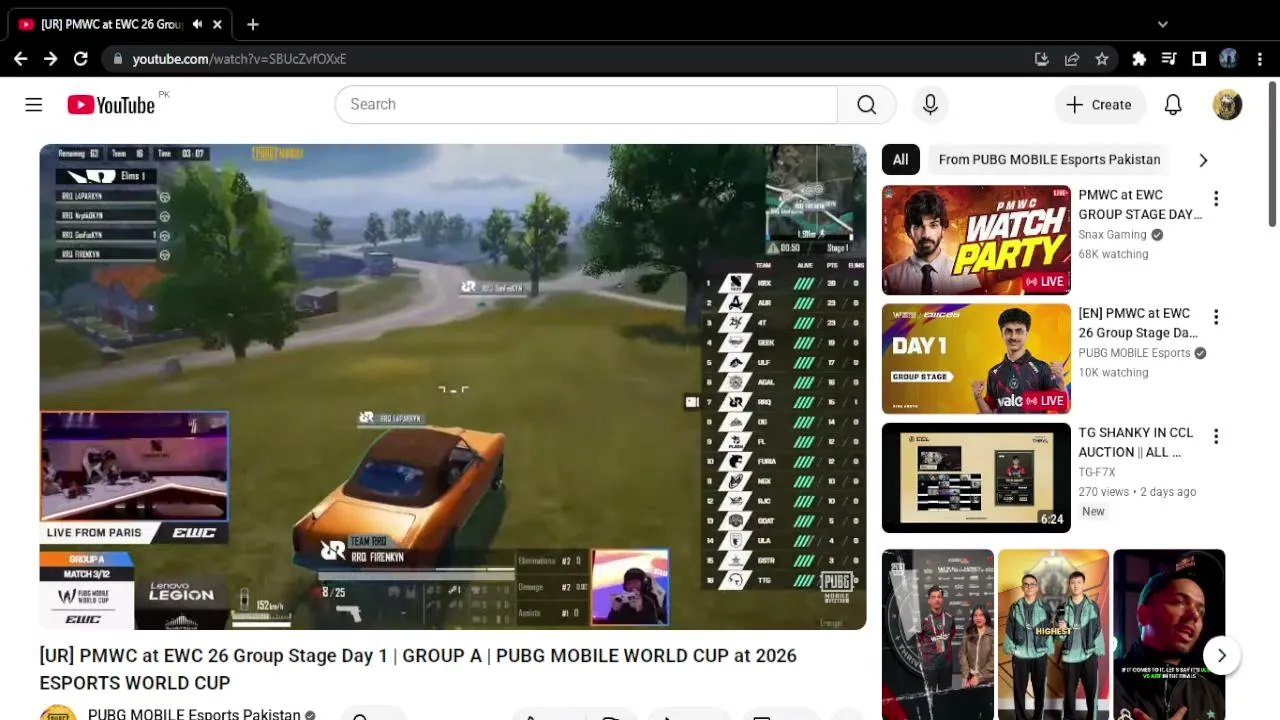Click the Create button
Screen dimensions: 1280x720
[x=1099, y=105]
